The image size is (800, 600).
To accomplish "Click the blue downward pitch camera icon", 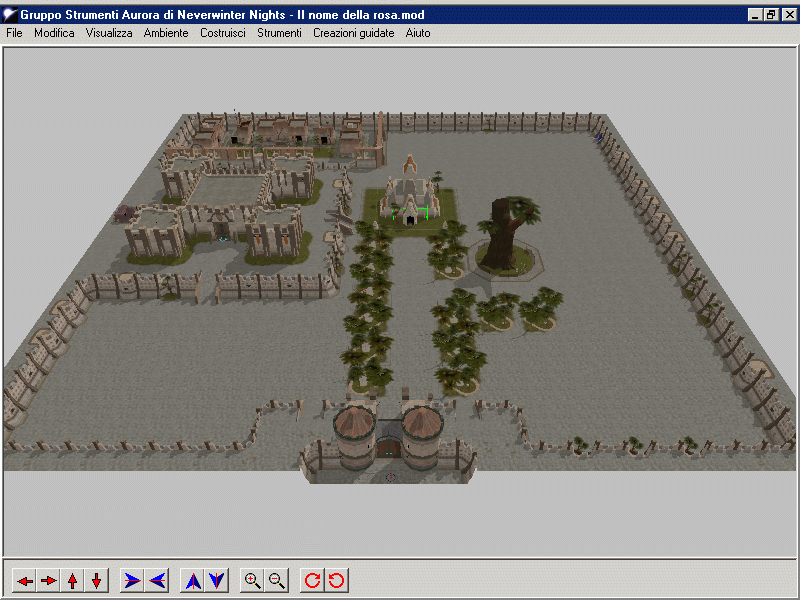I will [216, 581].
